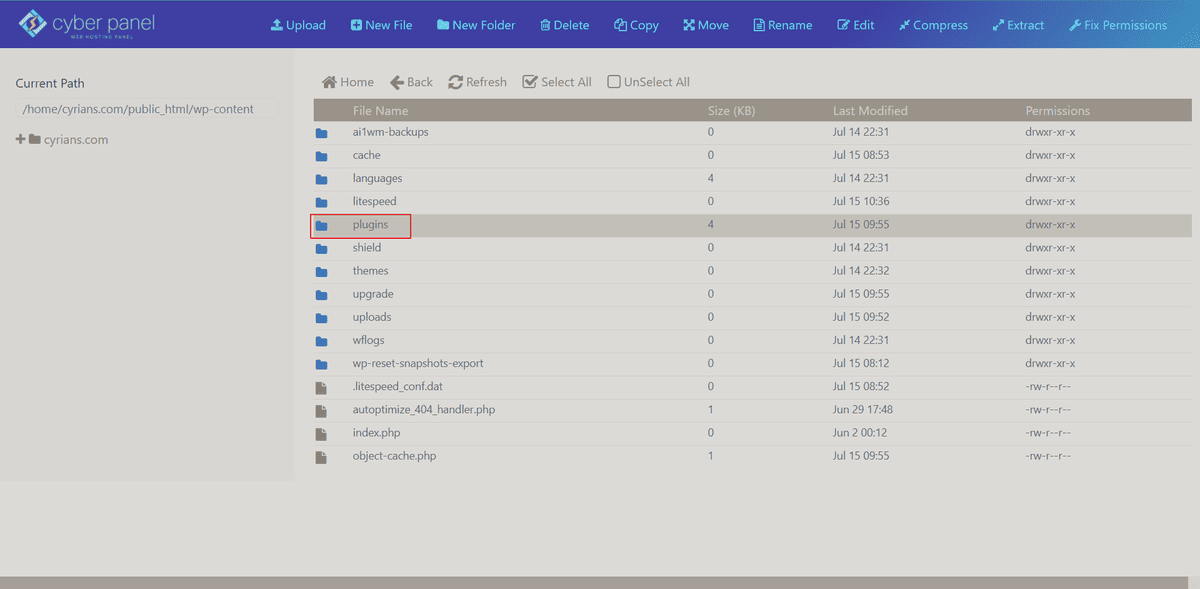This screenshot has height=589, width=1200.
Task: Click the index.php file icon
Action: click(x=321, y=433)
